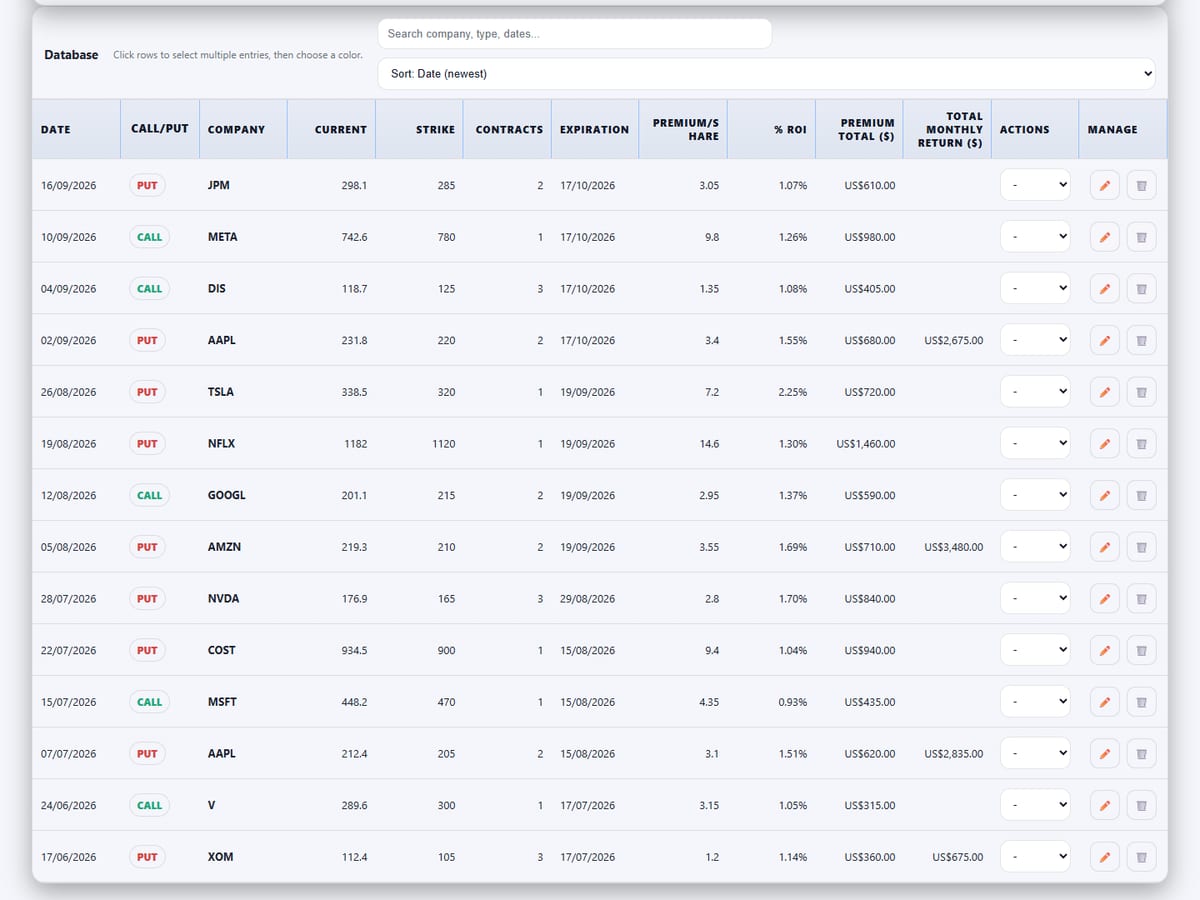The height and width of the screenshot is (900, 1200).
Task: Delete the META row using trash icon
Action: click(x=1141, y=237)
